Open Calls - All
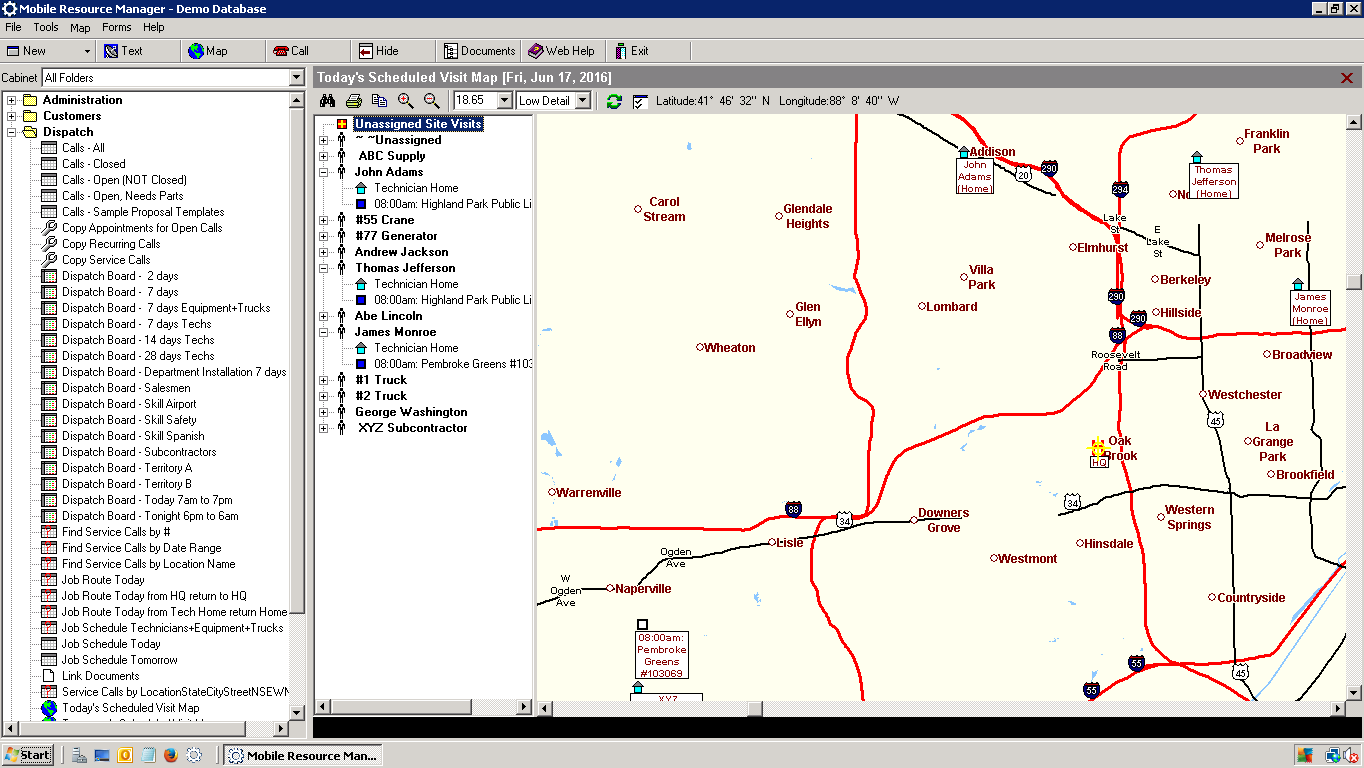The width and height of the screenshot is (1364, 768). tap(83, 148)
